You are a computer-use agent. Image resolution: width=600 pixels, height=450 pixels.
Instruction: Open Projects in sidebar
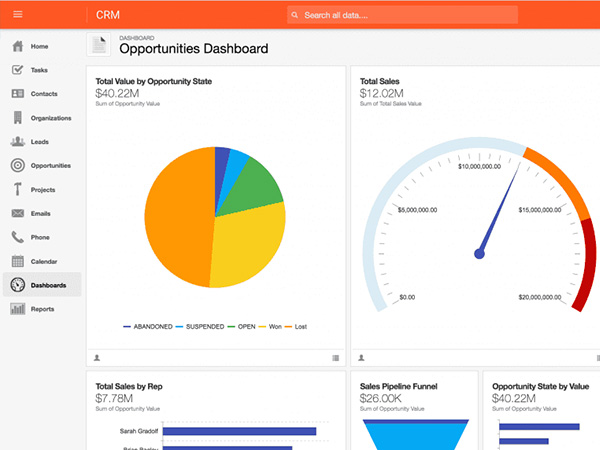42,189
